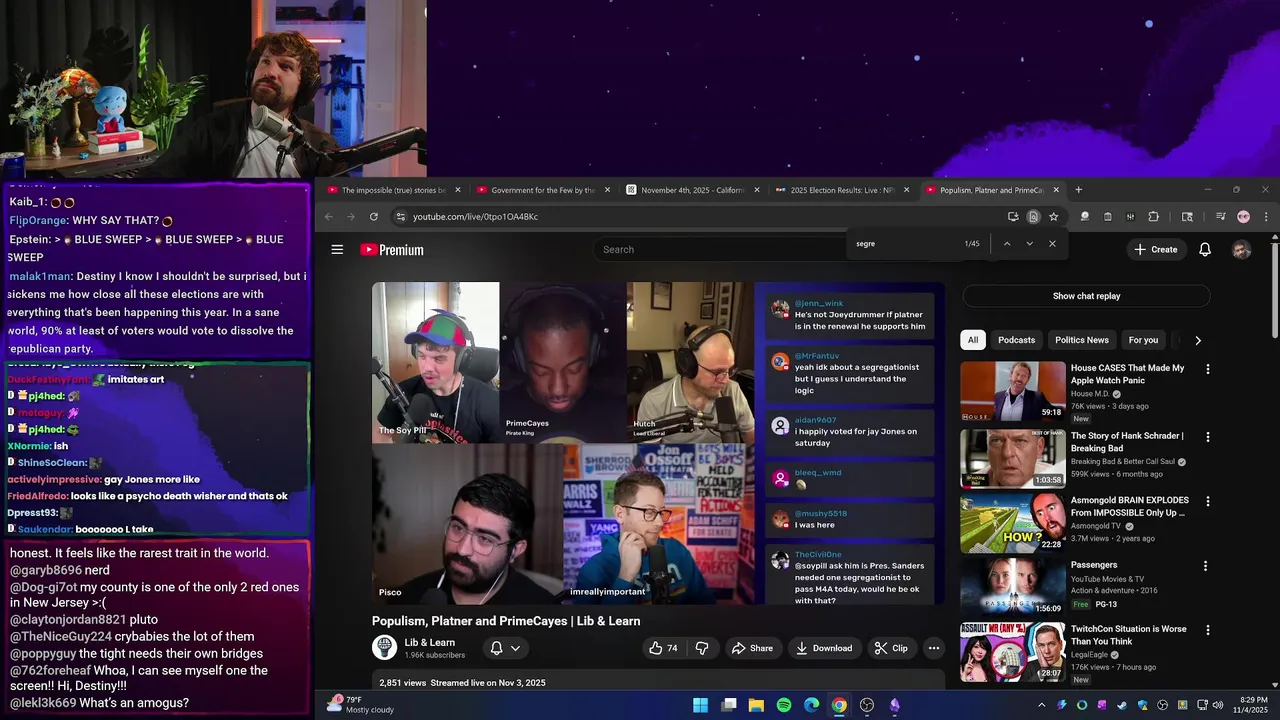Image resolution: width=1280 pixels, height=720 pixels.
Task: Select the 'For you' filter chip
Action: point(1143,340)
